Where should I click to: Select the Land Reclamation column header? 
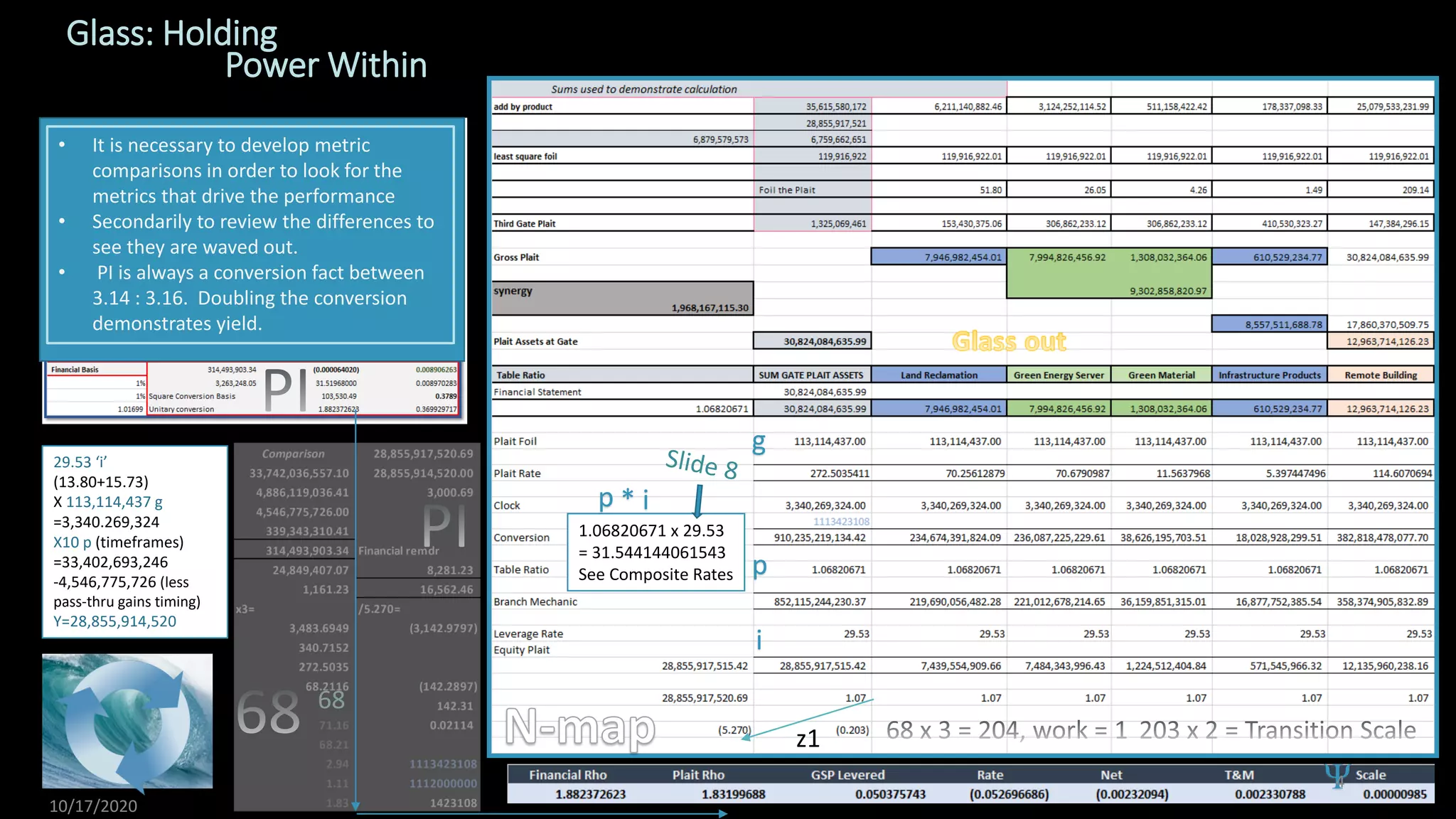(x=938, y=375)
